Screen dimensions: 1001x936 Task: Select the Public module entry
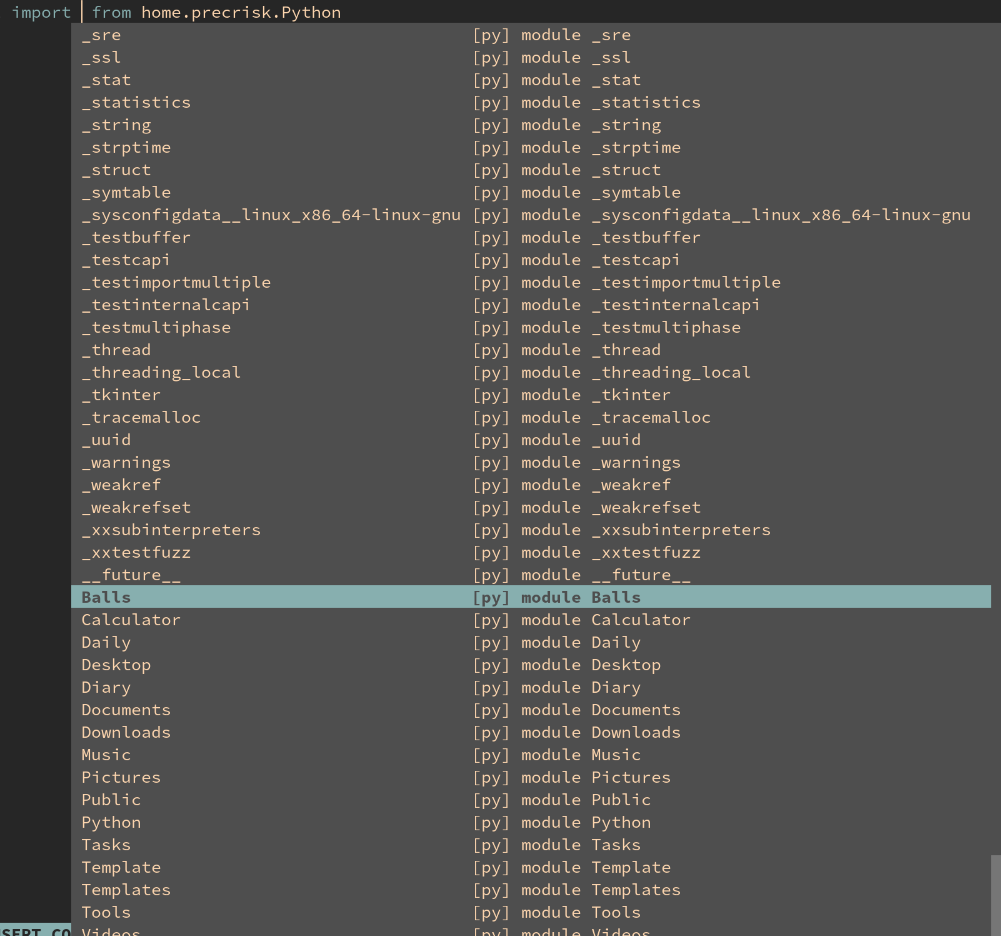tap(531, 800)
